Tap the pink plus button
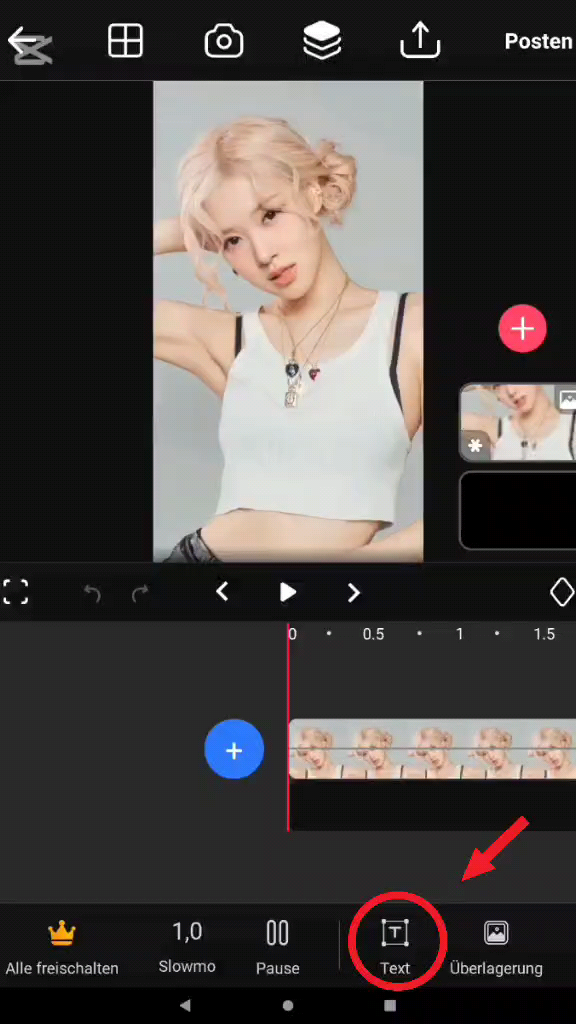The width and height of the screenshot is (576, 1024). click(522, 328)
